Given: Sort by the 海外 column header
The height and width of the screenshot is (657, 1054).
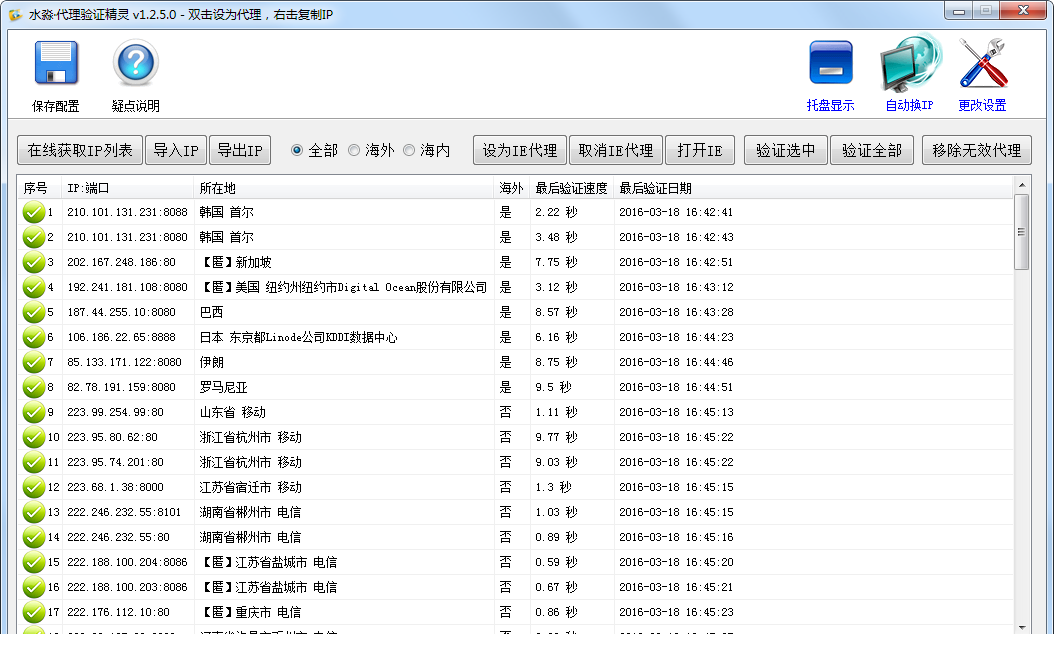Looking at the screenshot, I should point(512,188).
